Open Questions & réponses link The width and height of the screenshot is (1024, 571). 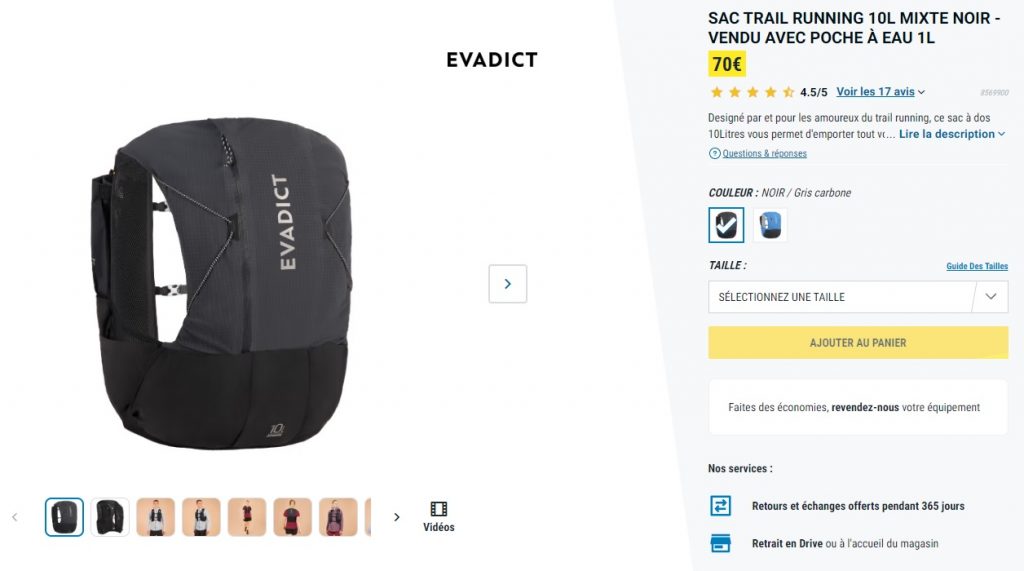(x=764, y=154)
